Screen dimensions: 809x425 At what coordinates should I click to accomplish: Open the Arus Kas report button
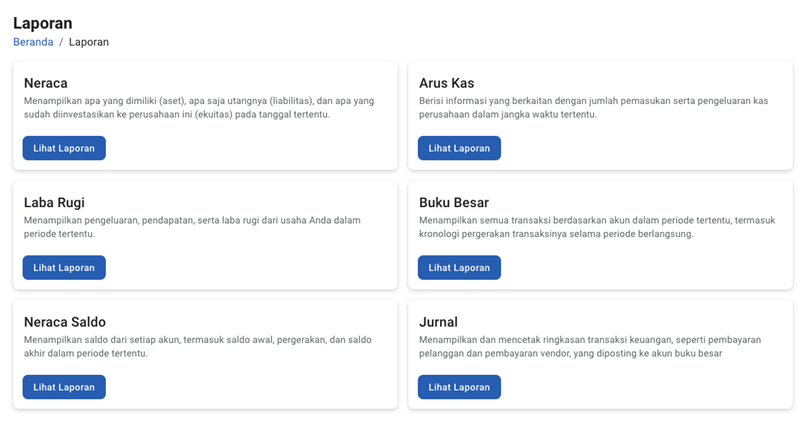pos(459,148)
